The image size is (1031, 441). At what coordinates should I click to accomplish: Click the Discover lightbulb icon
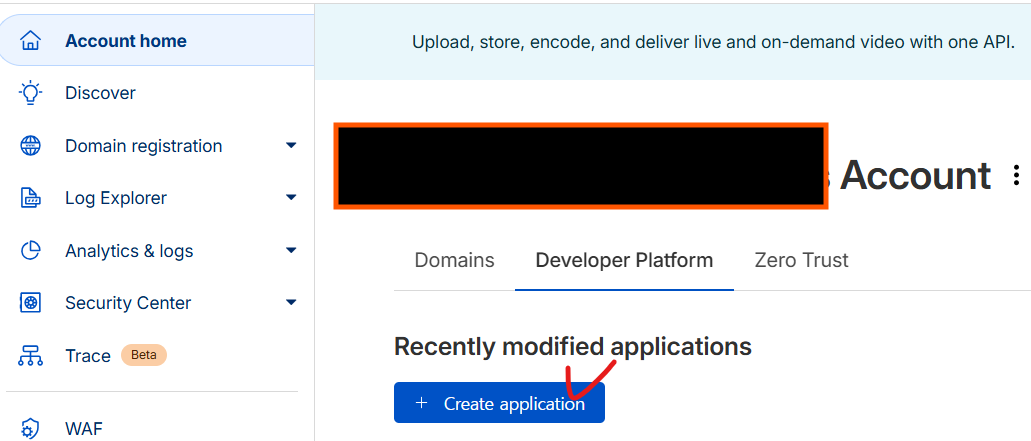point(30,93)
